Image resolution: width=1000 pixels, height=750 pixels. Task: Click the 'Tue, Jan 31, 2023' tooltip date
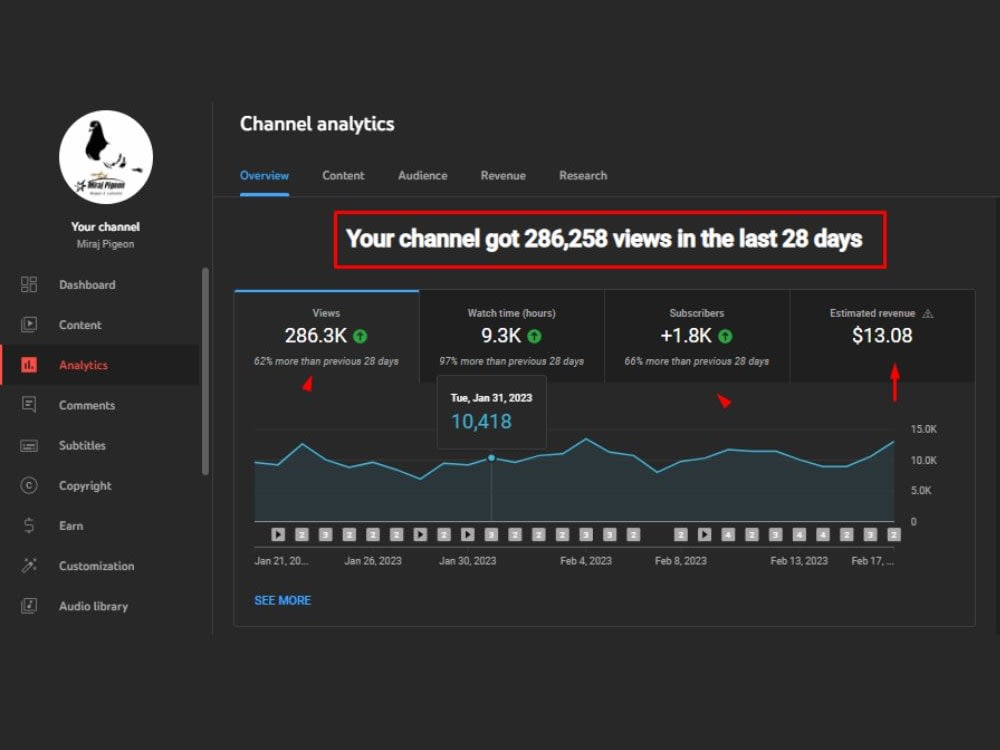coord(491,397)
